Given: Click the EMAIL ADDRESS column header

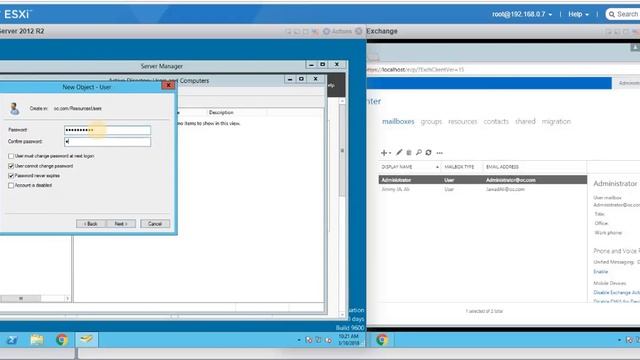Looking at the screenshot, I should 502,167.
